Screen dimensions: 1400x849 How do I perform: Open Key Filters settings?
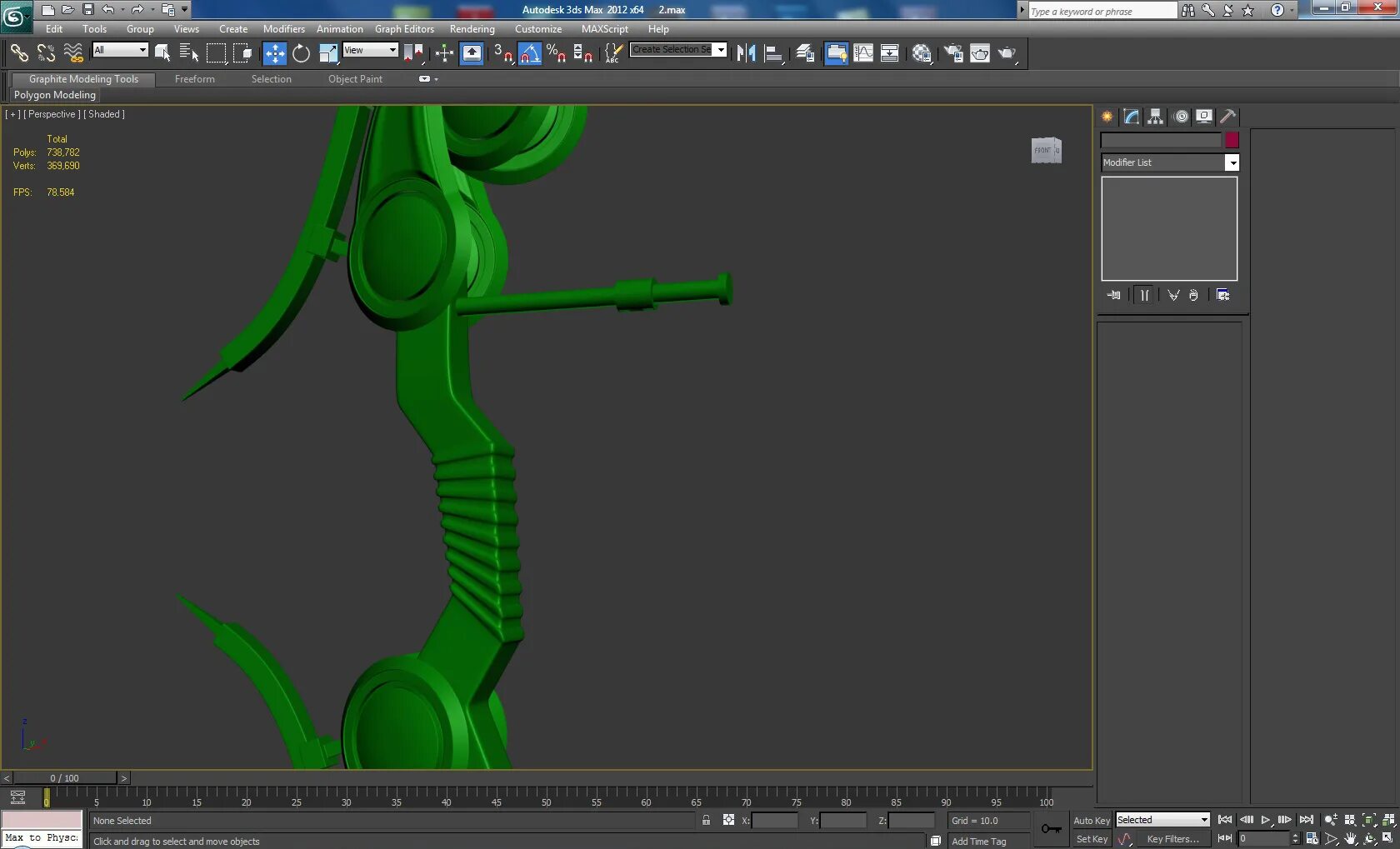pyautogui.click(x=1174, y=839)
